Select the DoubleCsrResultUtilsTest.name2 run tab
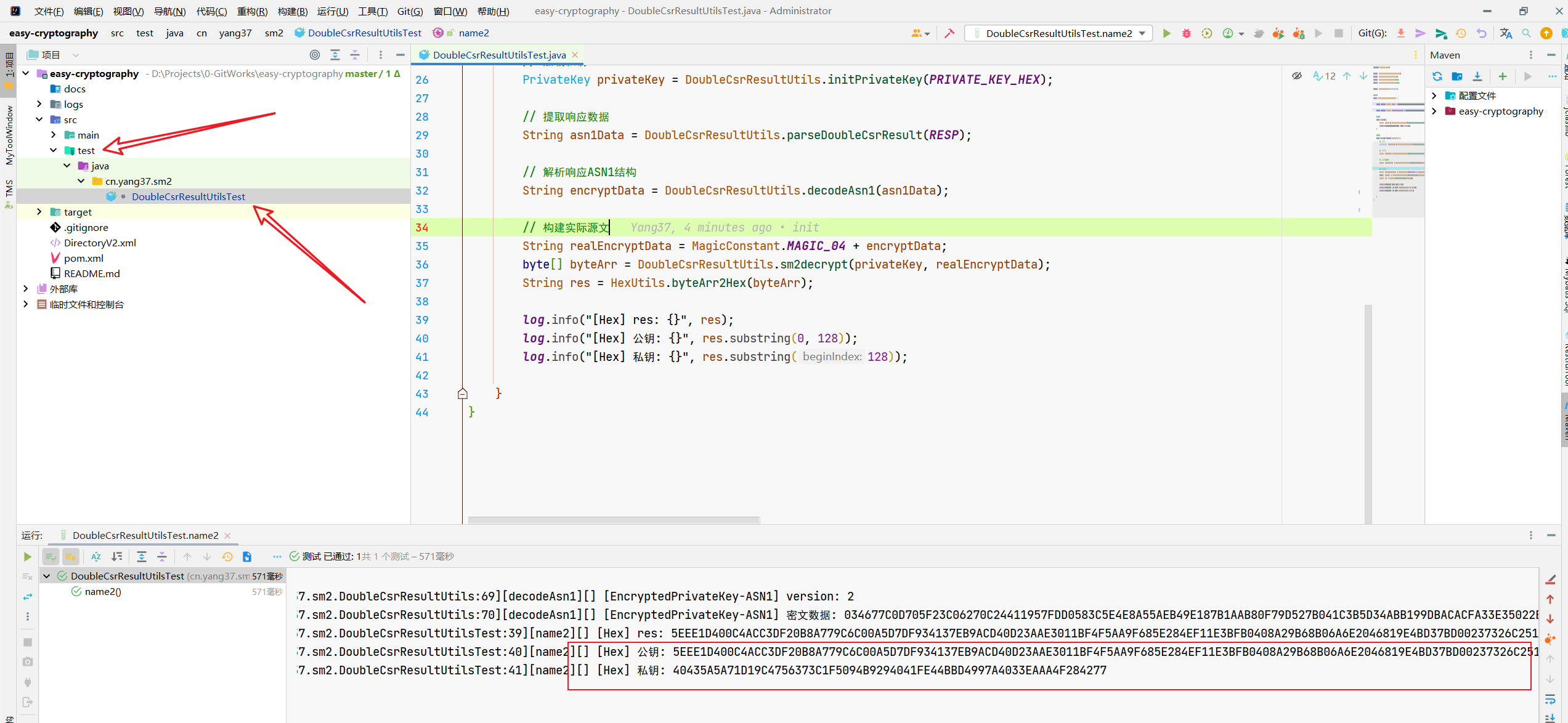The image size is (1568, 723). pos(145,535)
